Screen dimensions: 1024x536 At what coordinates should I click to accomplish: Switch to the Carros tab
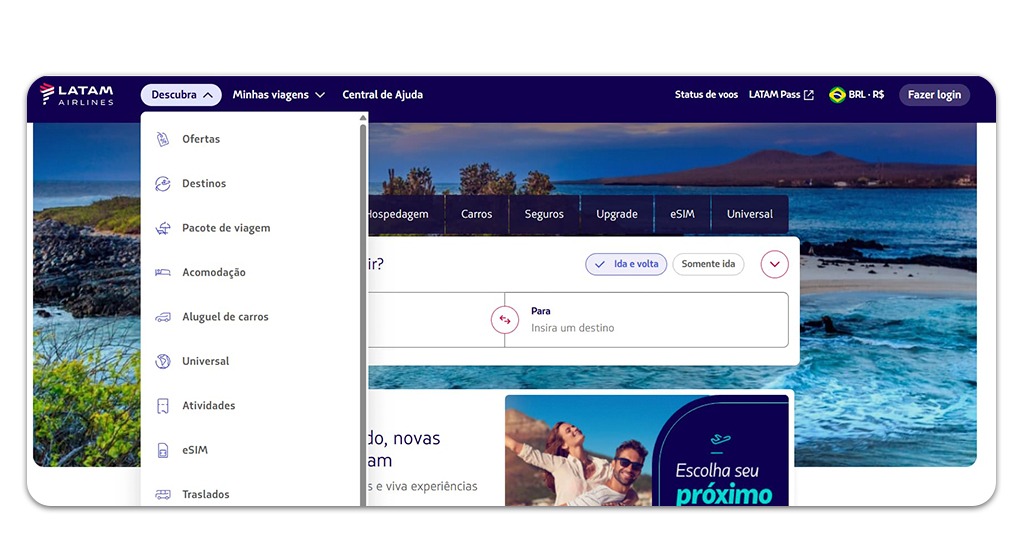(476, 214)
